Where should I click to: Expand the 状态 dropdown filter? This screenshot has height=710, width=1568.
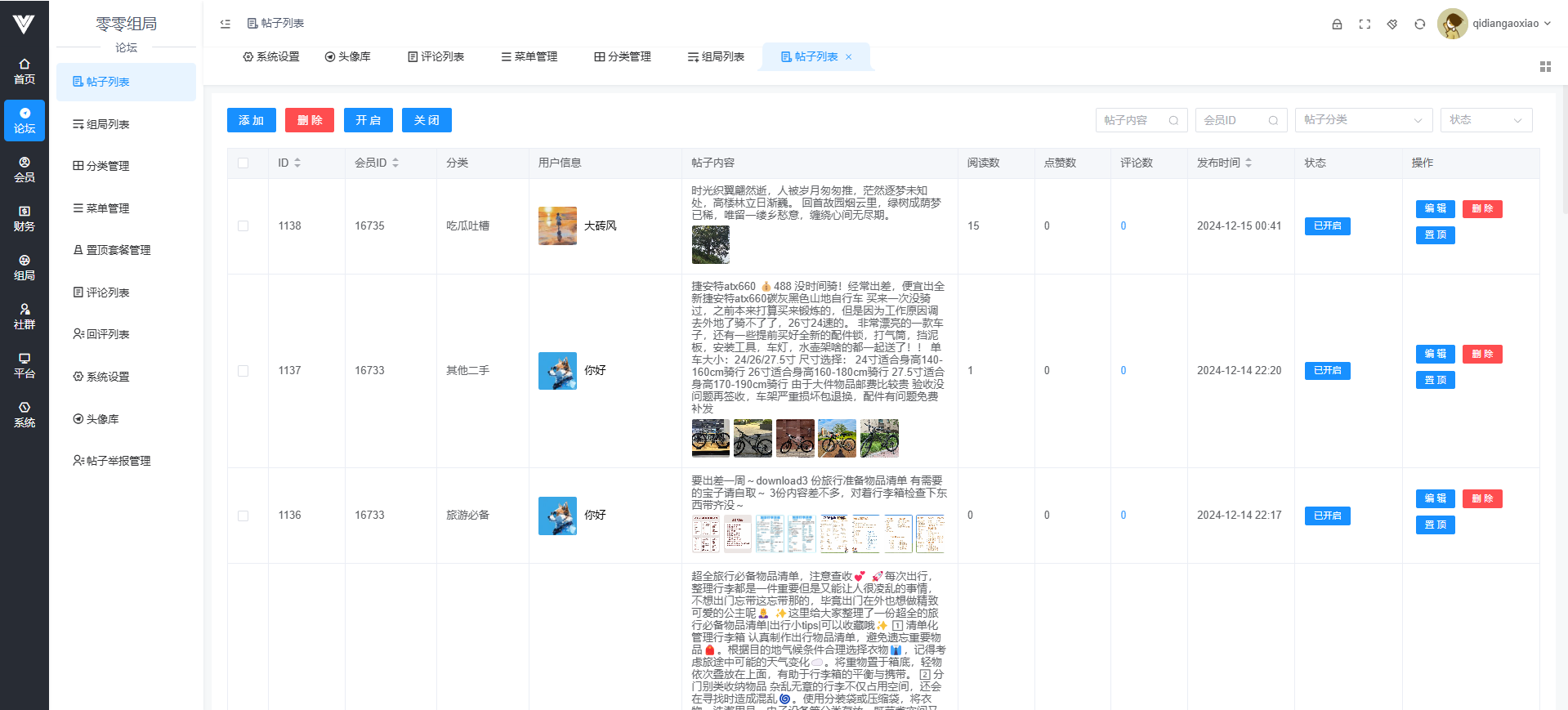[x=1485, y=120]
